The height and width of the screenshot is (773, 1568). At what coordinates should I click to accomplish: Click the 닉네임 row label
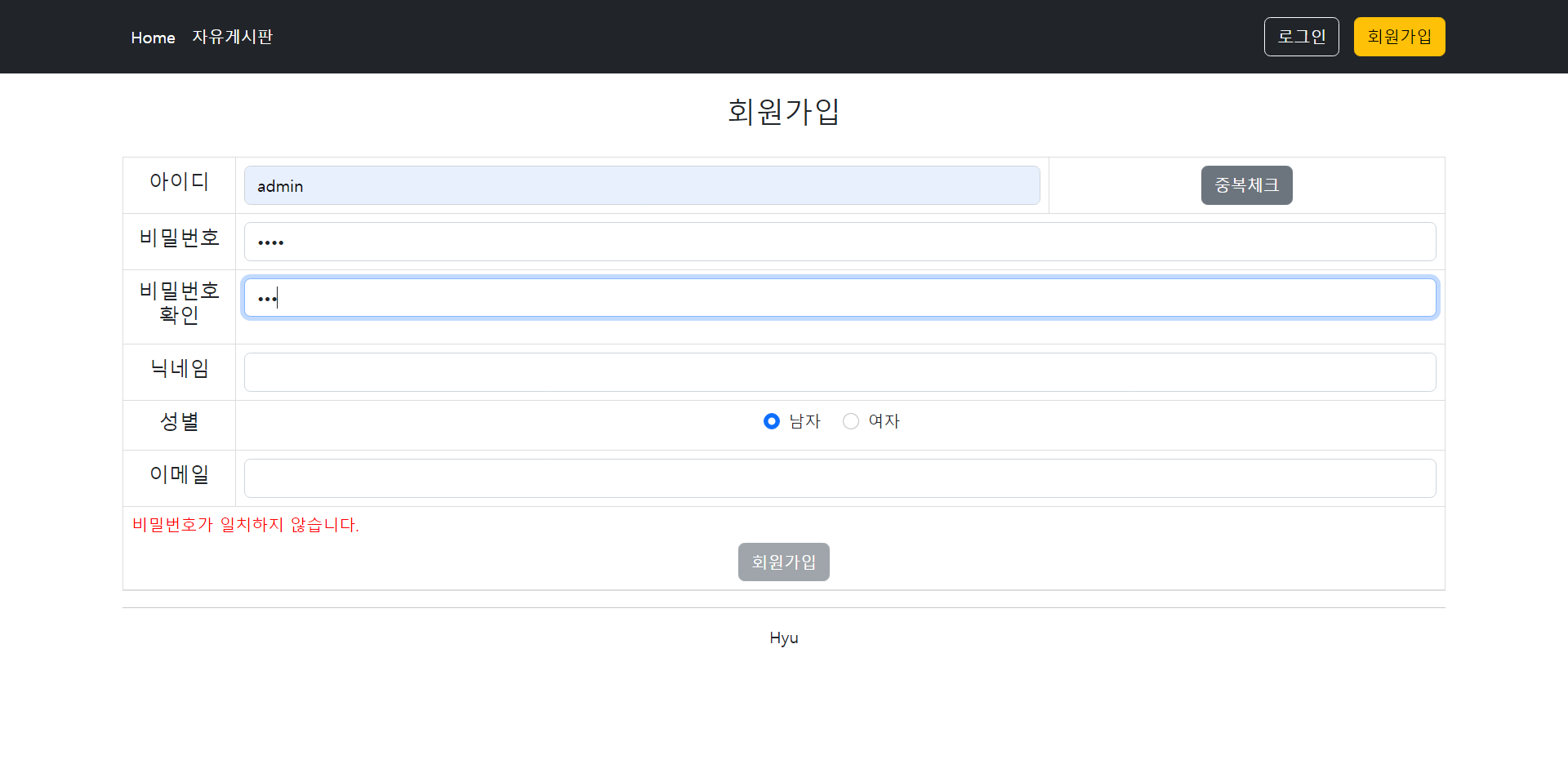click(x=179, y=370)
